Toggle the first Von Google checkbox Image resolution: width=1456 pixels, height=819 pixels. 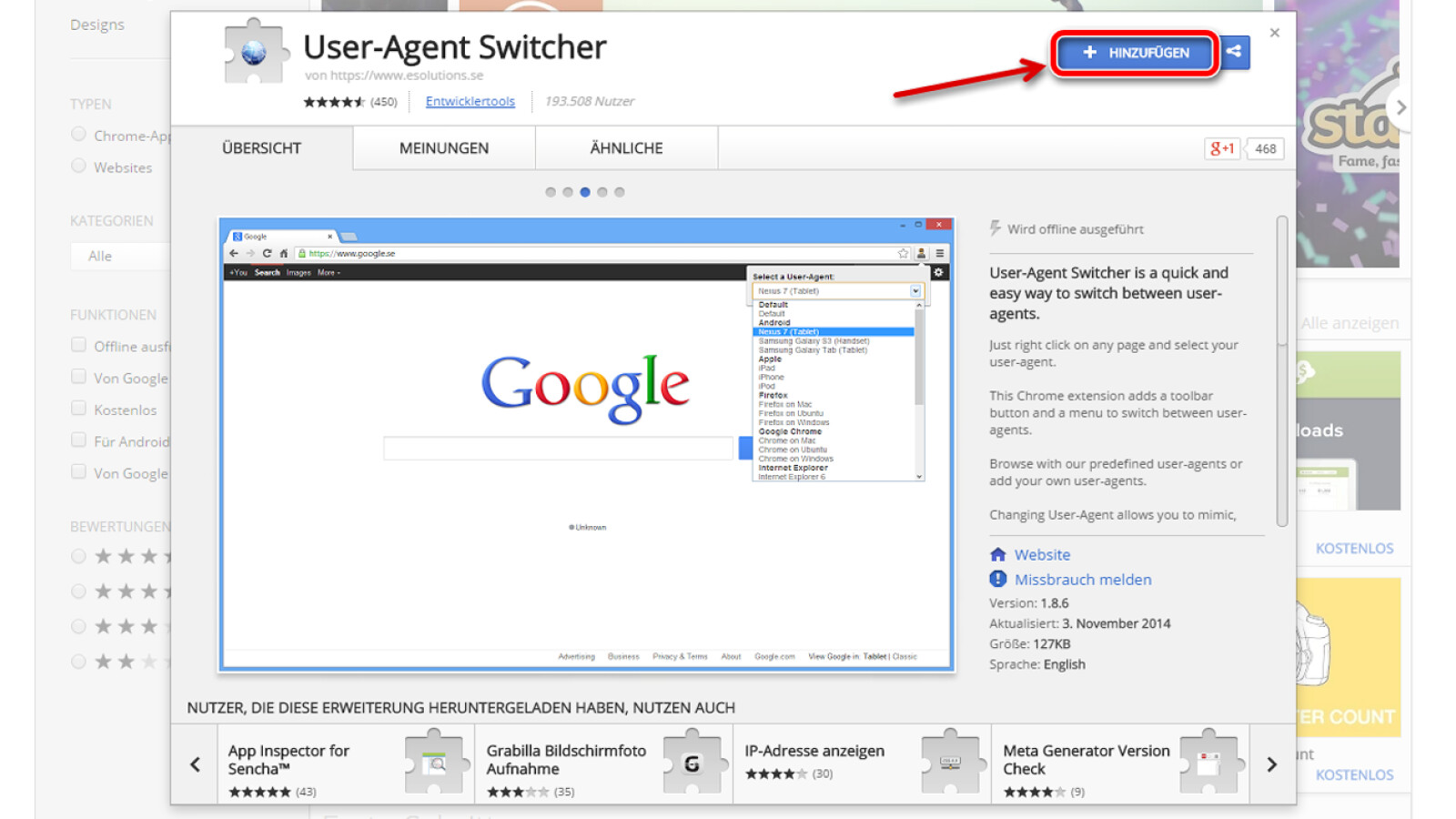78,377
